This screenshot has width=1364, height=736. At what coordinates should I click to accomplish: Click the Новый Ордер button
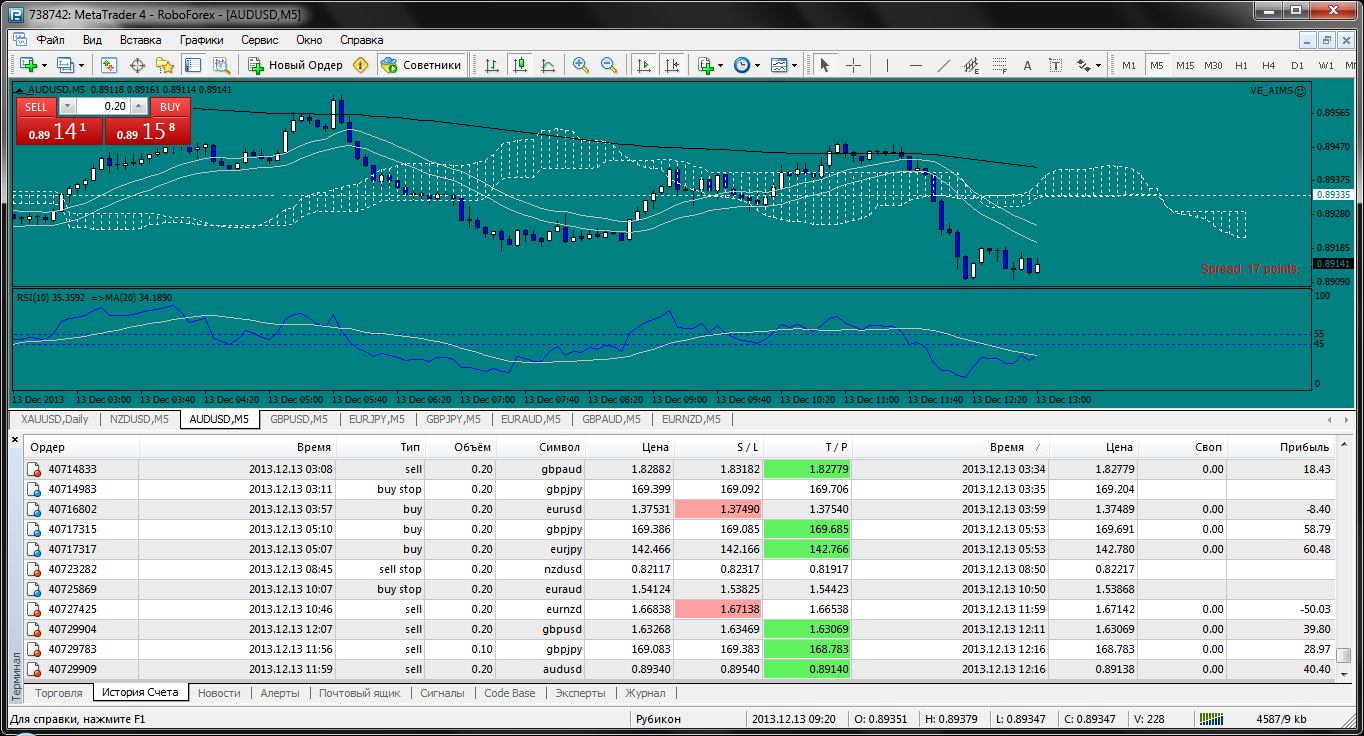[295, 65]
